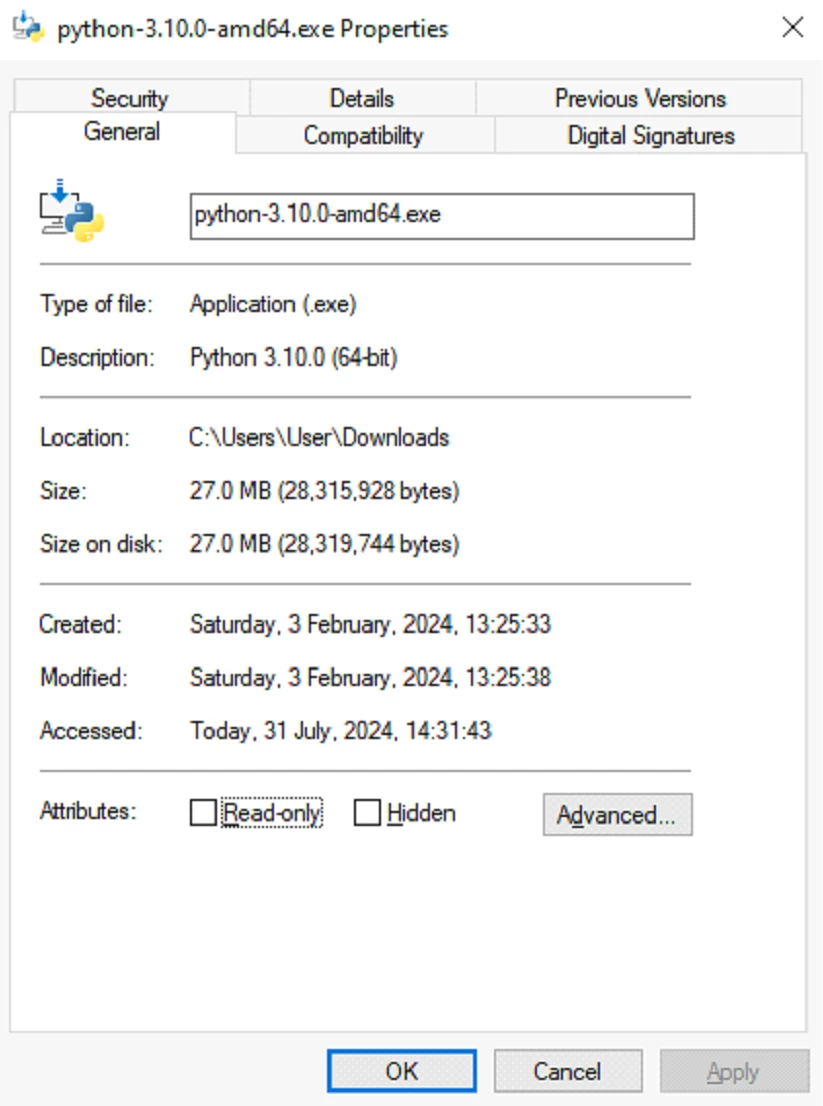The width and height of the screenshot is (823, 1106).
Task: Open the Details tab
Action: point(361,98)
